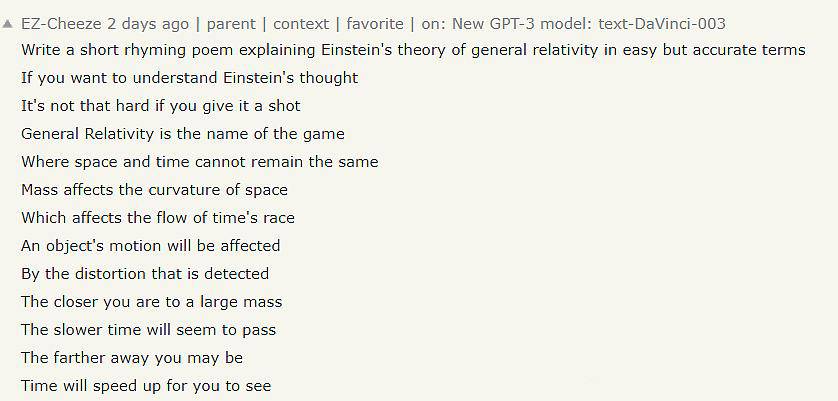Click the line "Time will speed up for you"
Screen dimensions: 838x401
tap(145, 386)
